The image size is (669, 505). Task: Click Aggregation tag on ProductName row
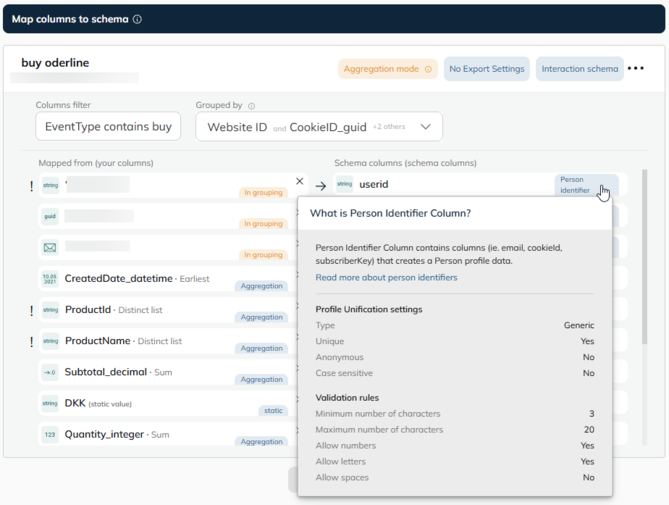262,348
